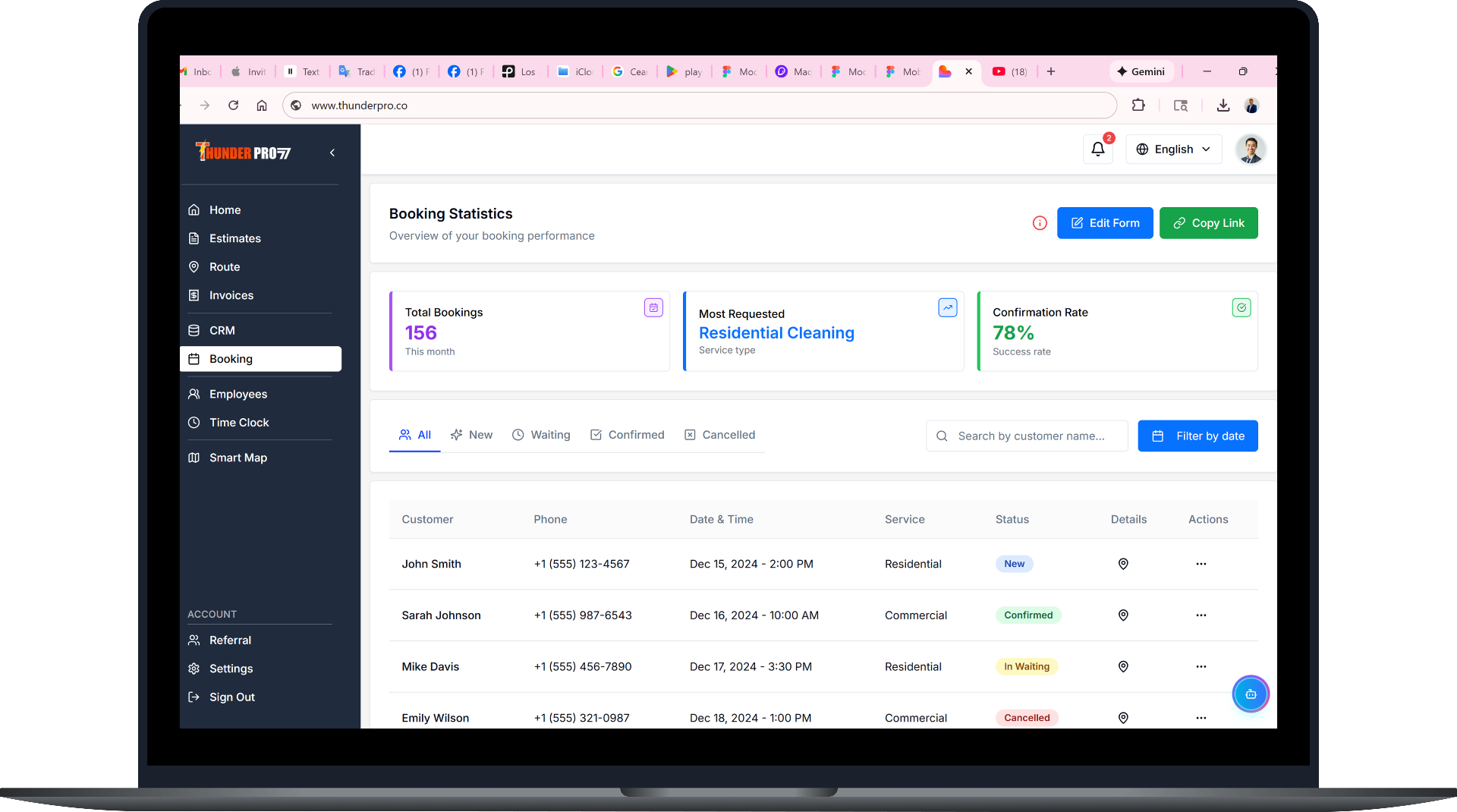Click the Copy Link button
Image resolution: width=1457 pixels, height=812 pixels.
1208,223
